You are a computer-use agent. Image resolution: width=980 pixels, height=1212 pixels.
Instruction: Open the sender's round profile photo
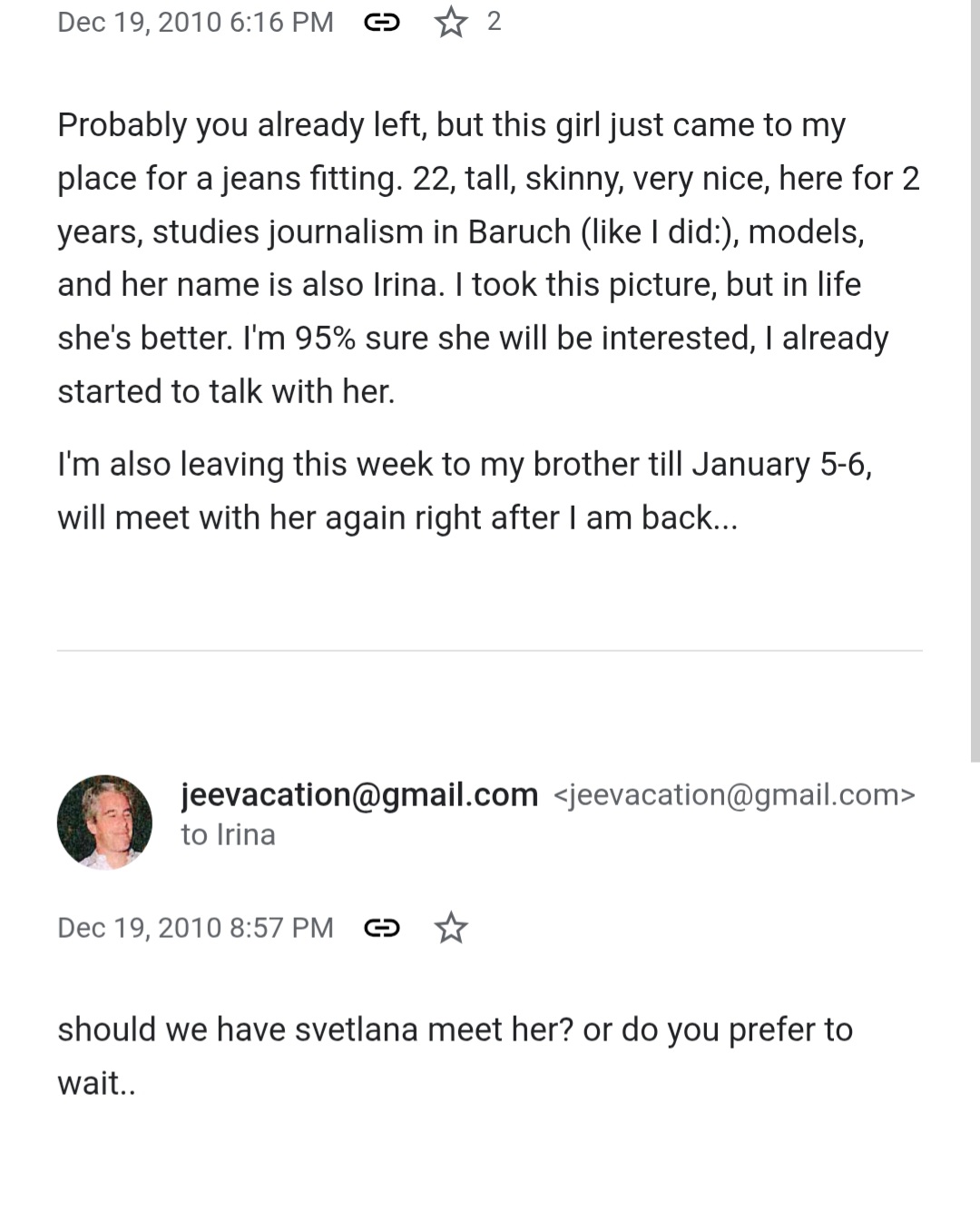pyautogui.click(x=104, y=822)
